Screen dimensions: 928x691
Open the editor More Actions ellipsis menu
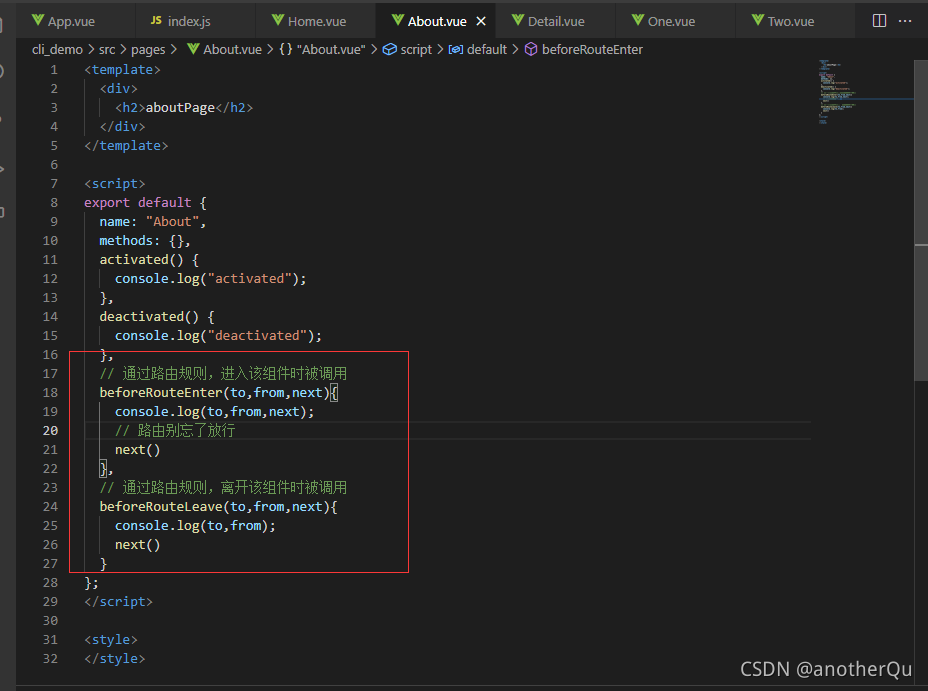click(905, 21)
